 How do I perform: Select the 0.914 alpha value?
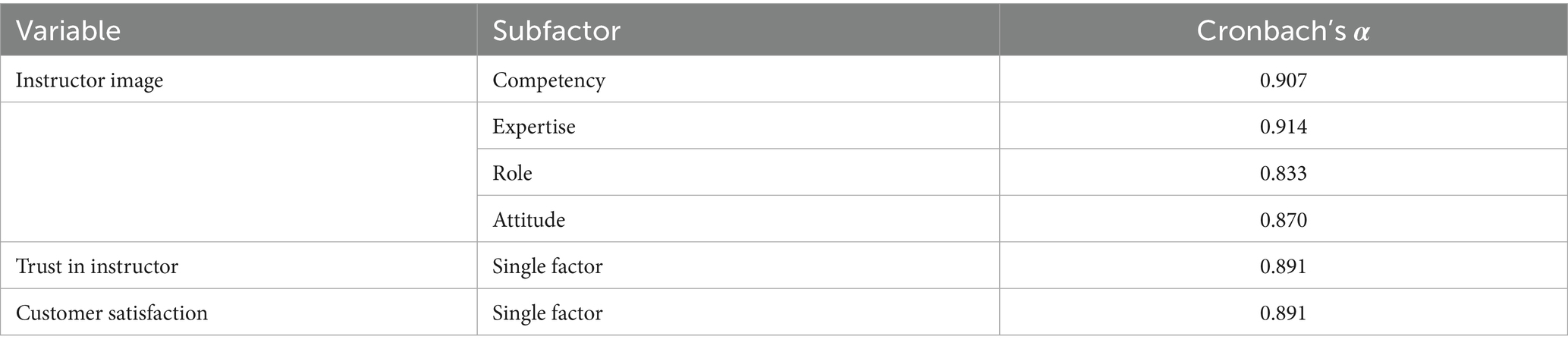(1283, 127)
